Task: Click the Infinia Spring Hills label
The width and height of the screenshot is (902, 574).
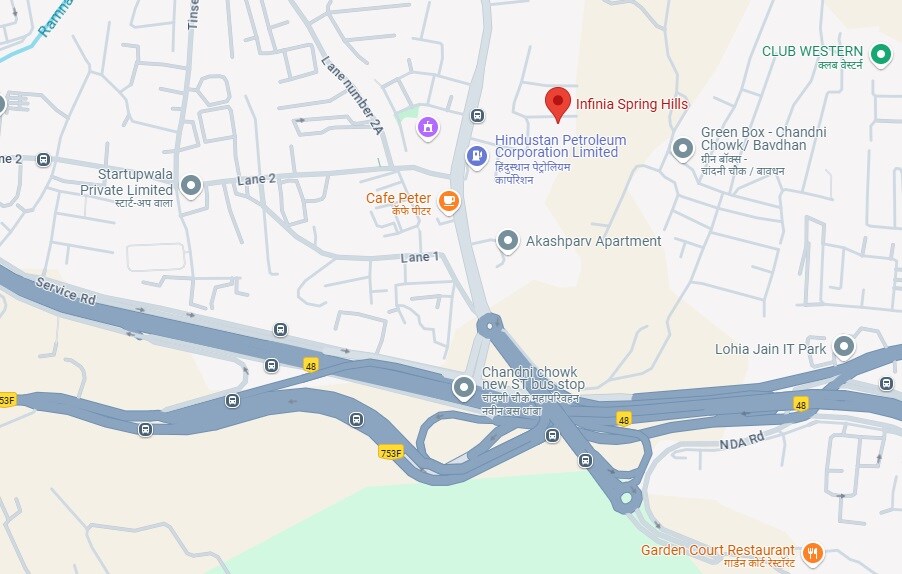Action: click(632, 104)
